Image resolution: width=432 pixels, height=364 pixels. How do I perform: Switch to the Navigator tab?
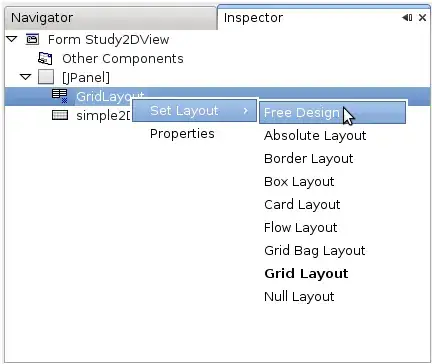click(x=42, y=17)
